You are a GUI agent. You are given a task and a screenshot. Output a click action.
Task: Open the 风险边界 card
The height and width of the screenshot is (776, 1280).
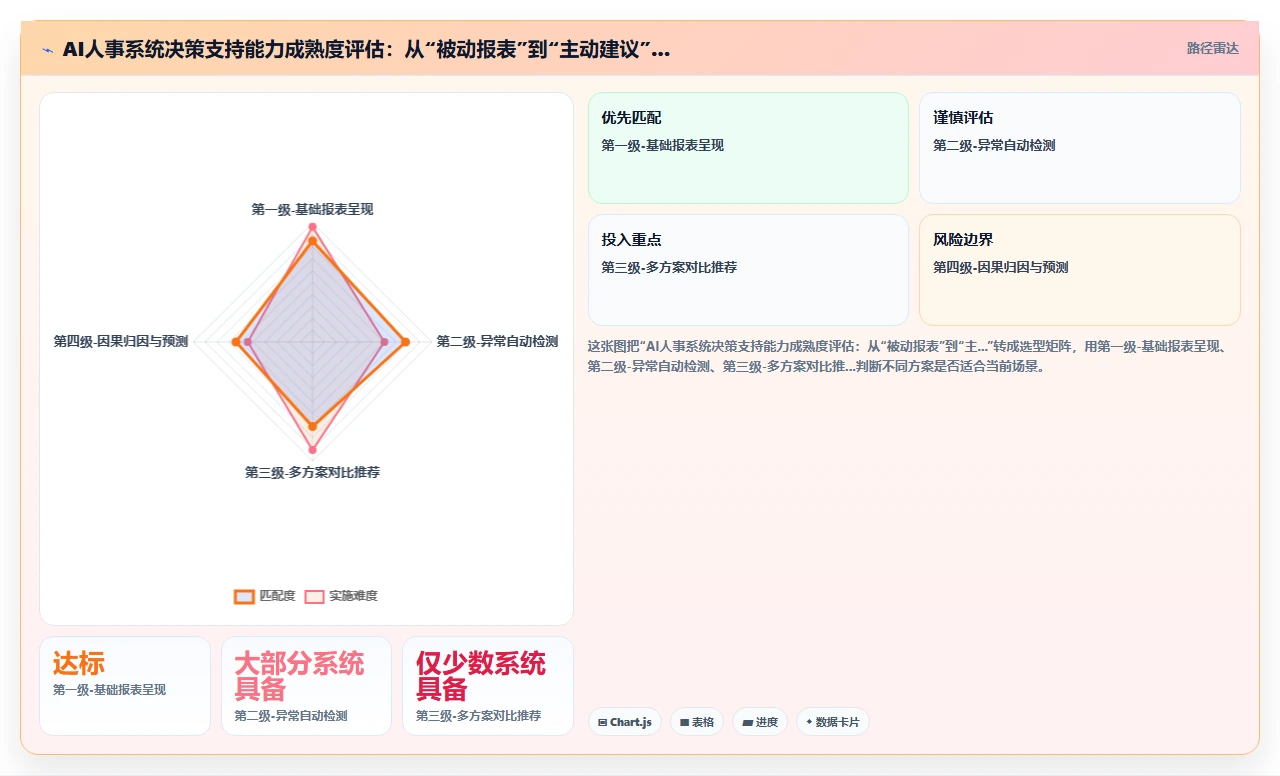1080,270
